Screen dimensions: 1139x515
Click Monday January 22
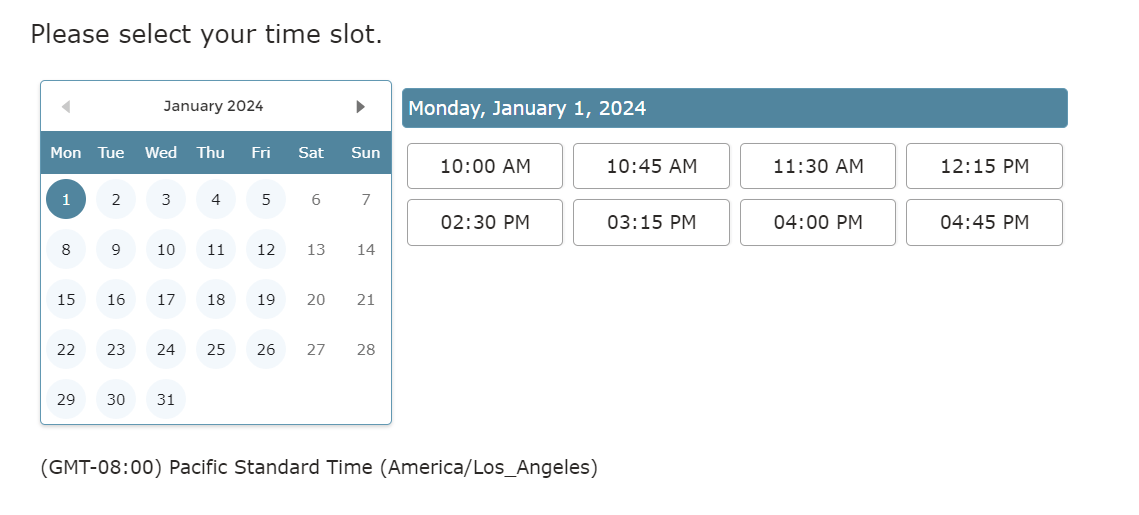pyautogui.click(x=66, y=349)
